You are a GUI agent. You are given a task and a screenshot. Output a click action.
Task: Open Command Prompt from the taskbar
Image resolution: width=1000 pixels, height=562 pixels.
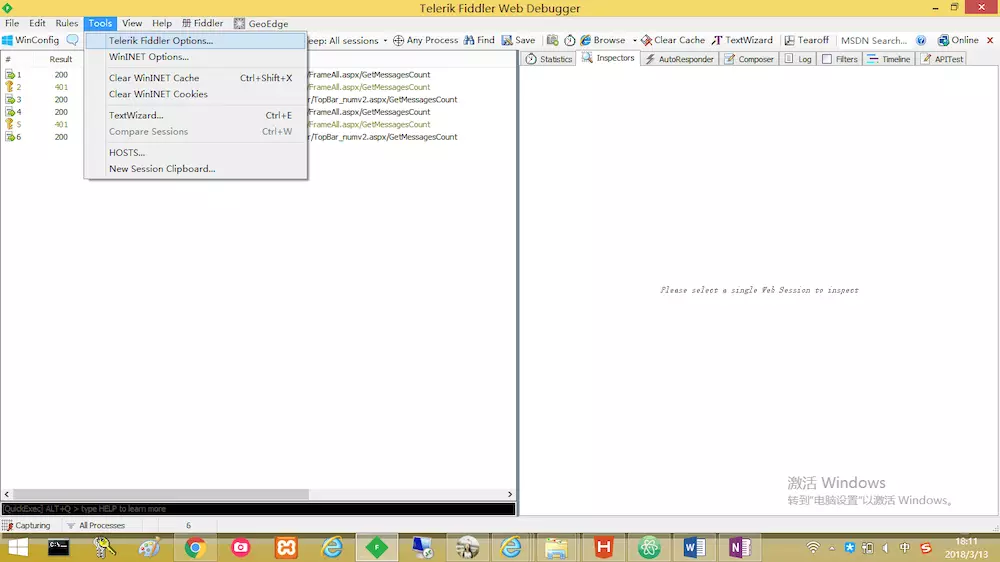59,547
